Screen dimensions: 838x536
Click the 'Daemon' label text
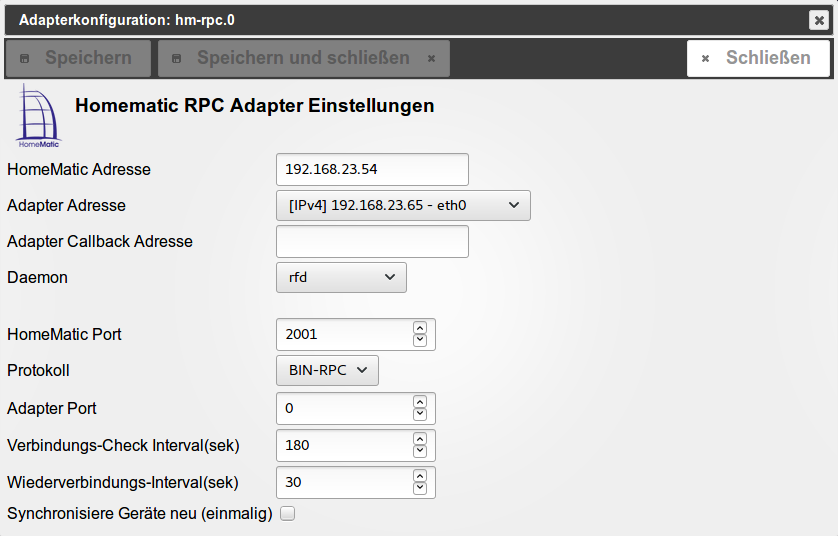point(37,277)
